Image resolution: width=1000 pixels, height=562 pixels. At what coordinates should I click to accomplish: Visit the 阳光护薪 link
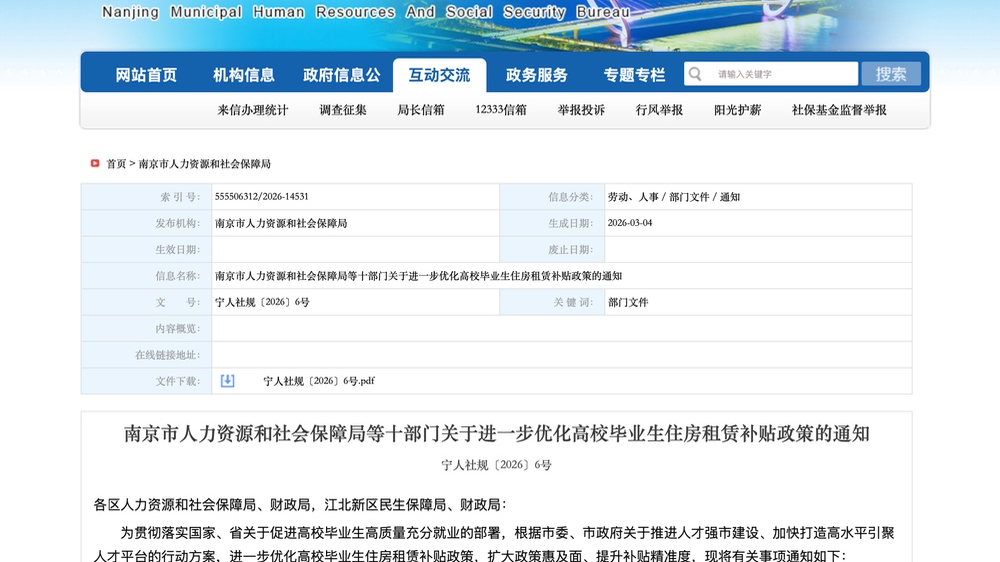[x=737, y=110]
